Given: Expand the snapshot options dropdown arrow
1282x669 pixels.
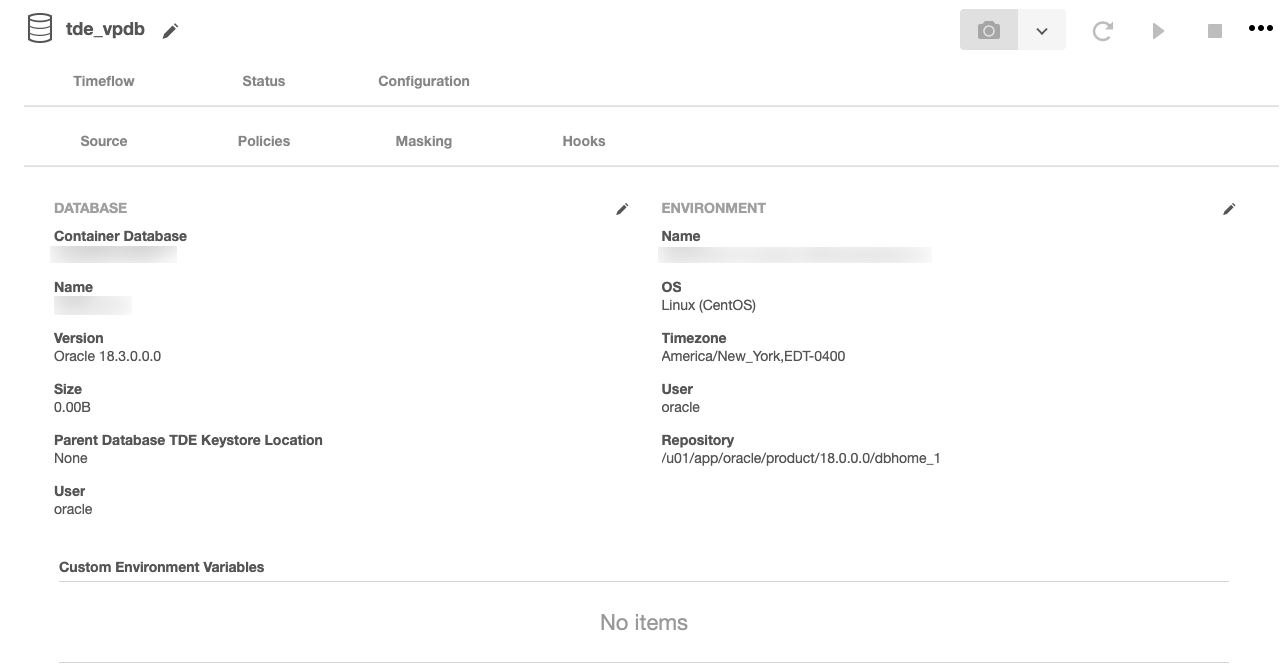Looking at the screenshot, I should [x=1042, y=31].
